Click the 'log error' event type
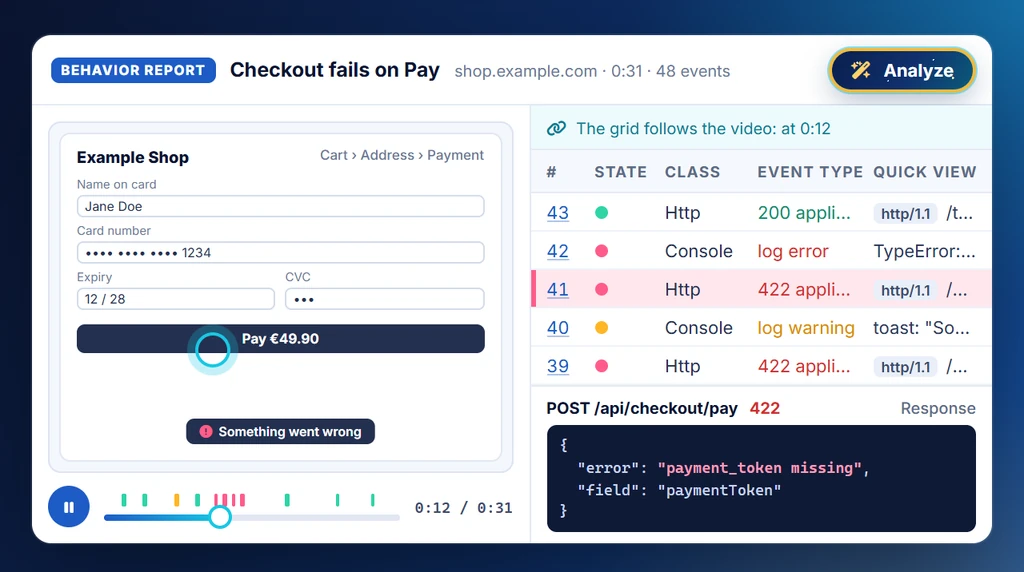 pos(793,251)
